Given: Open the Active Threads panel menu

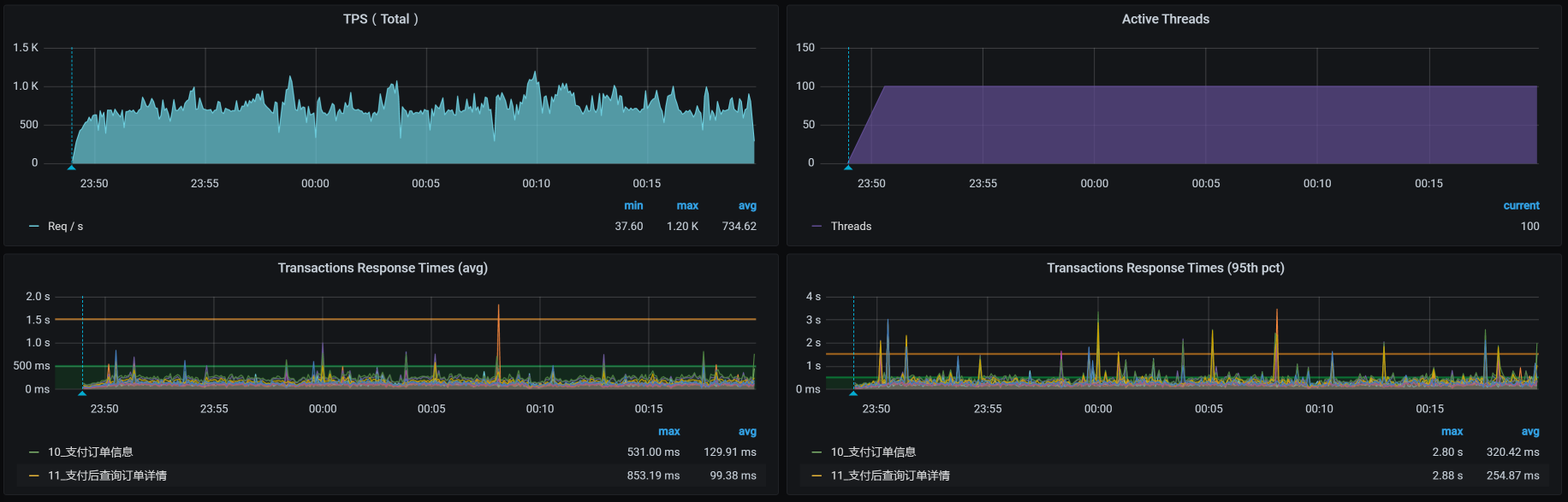Looking at the screenshot, I should coord(1165,19).
